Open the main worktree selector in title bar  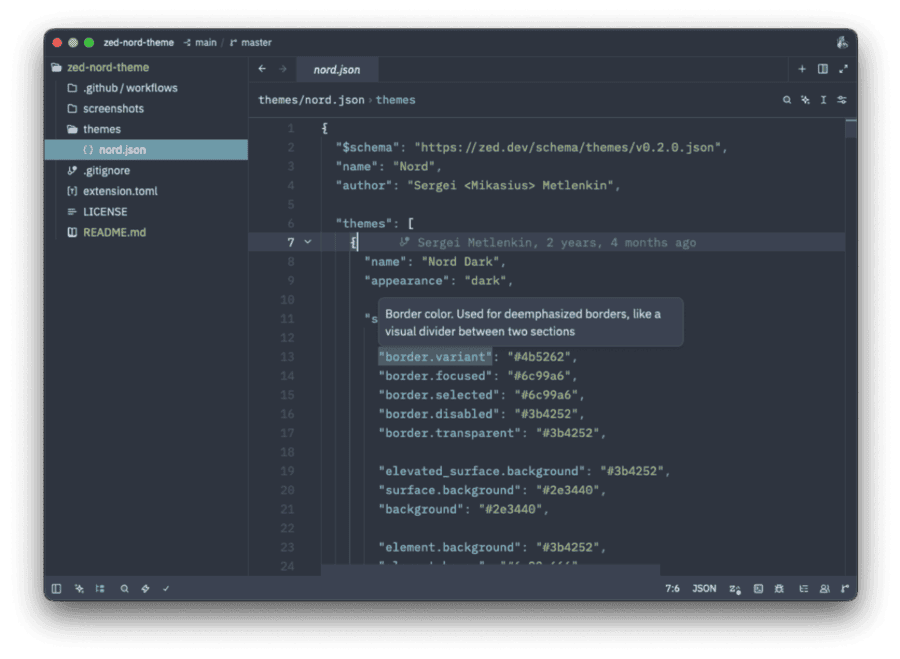(x=200, y=42)
